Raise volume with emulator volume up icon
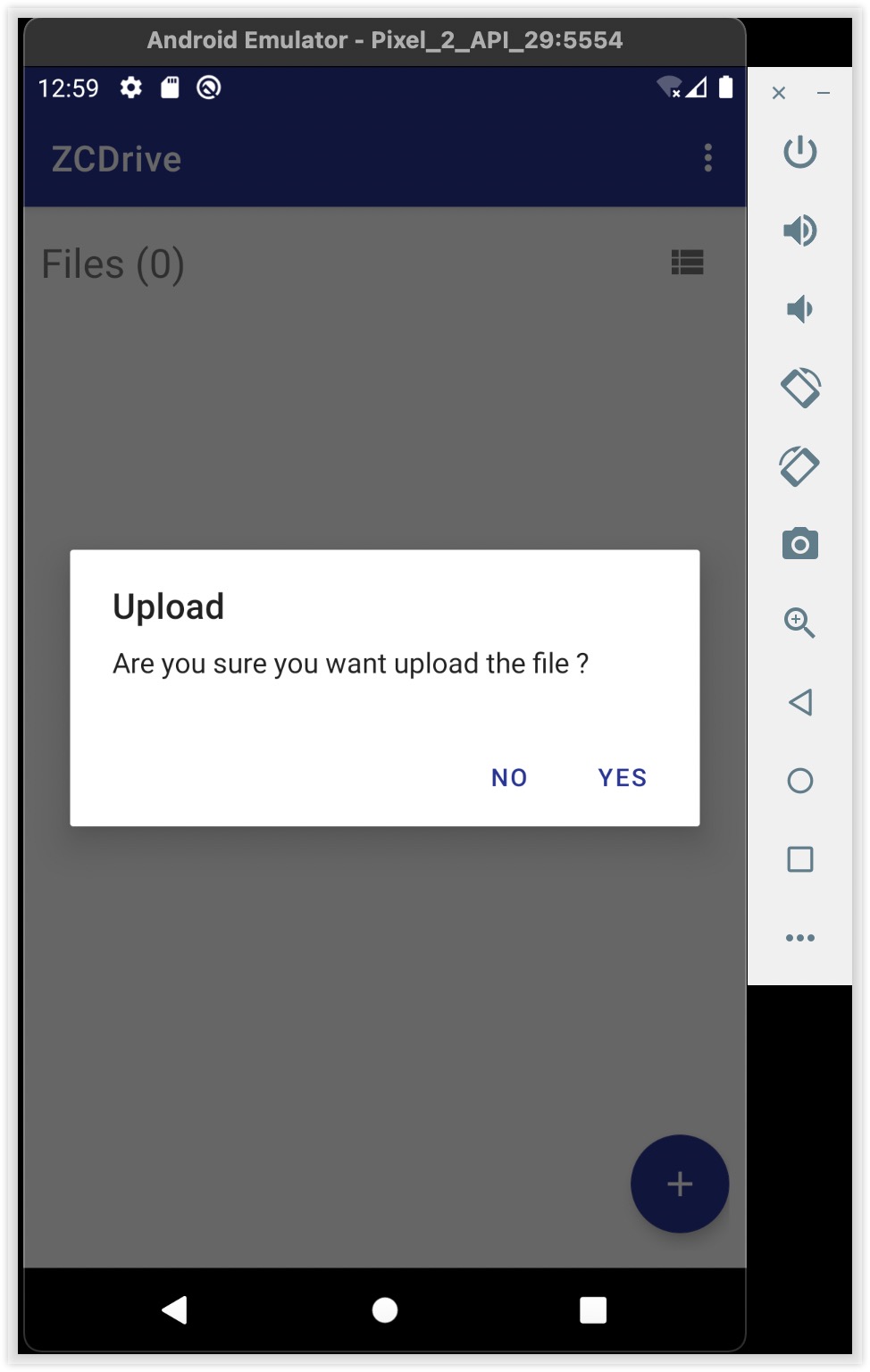The image size is (870, 1372). tap(800, 230)
